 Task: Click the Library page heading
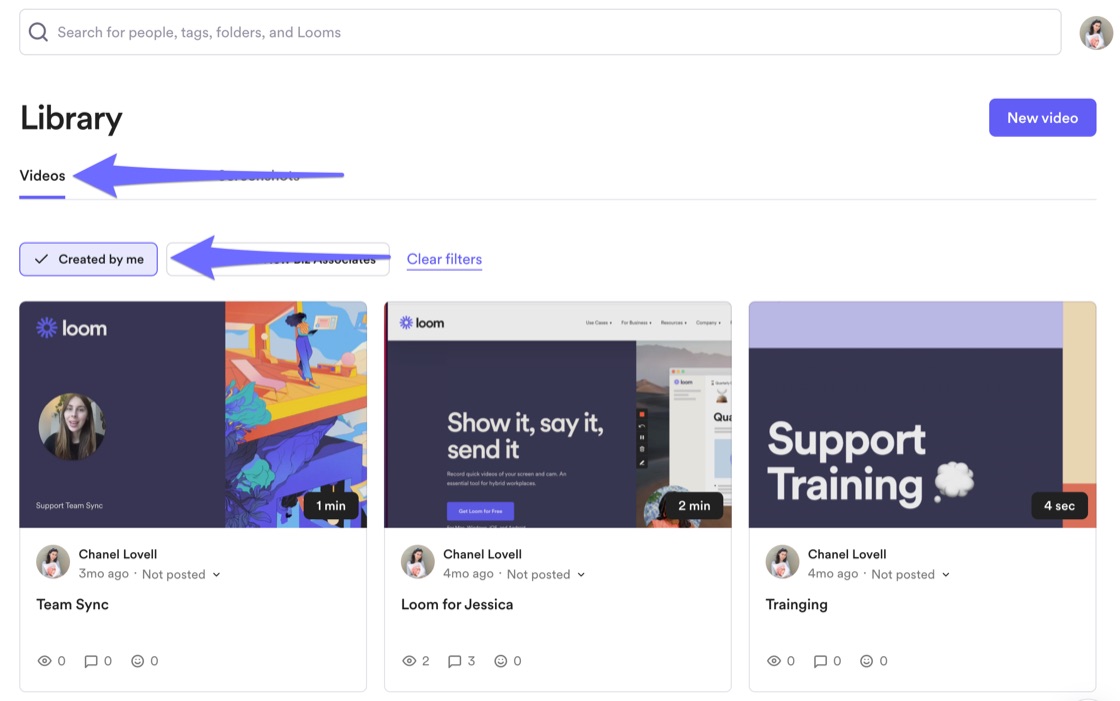(x=71, y=118)
